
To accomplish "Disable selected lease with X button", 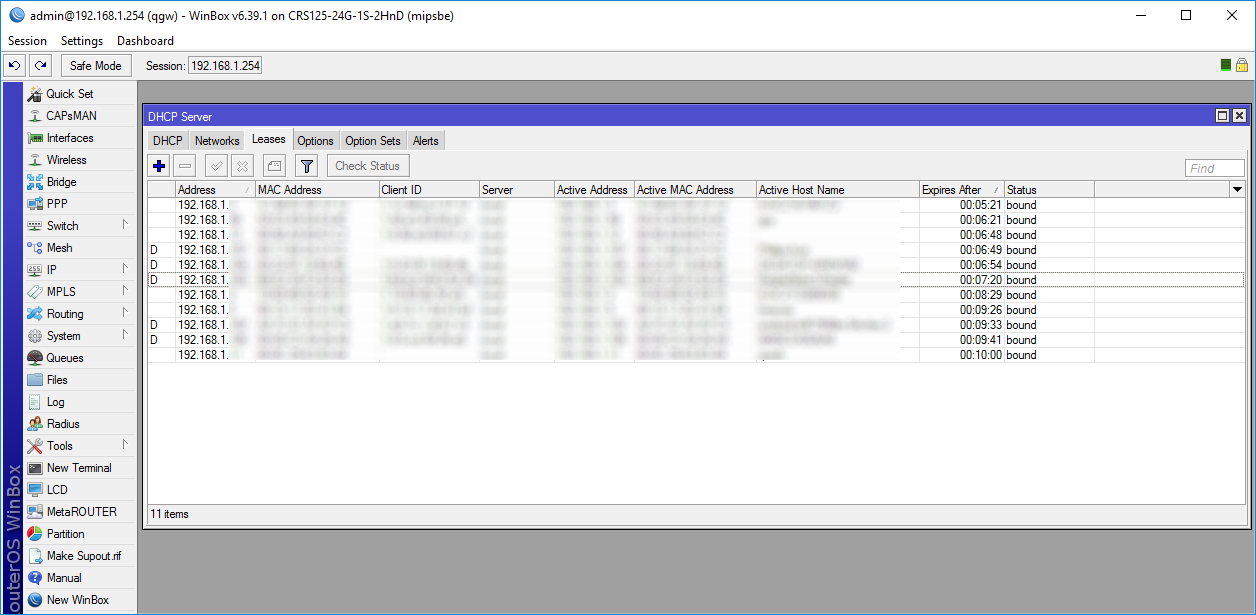I will tap(242, 166).
